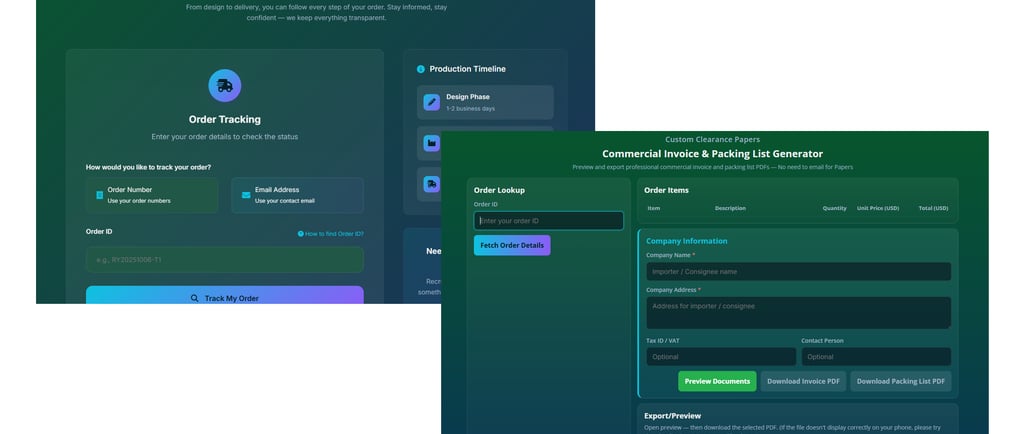This screenshot has width=1024, height=434.
Task: Click Preview Documents button
Action: 717,381
